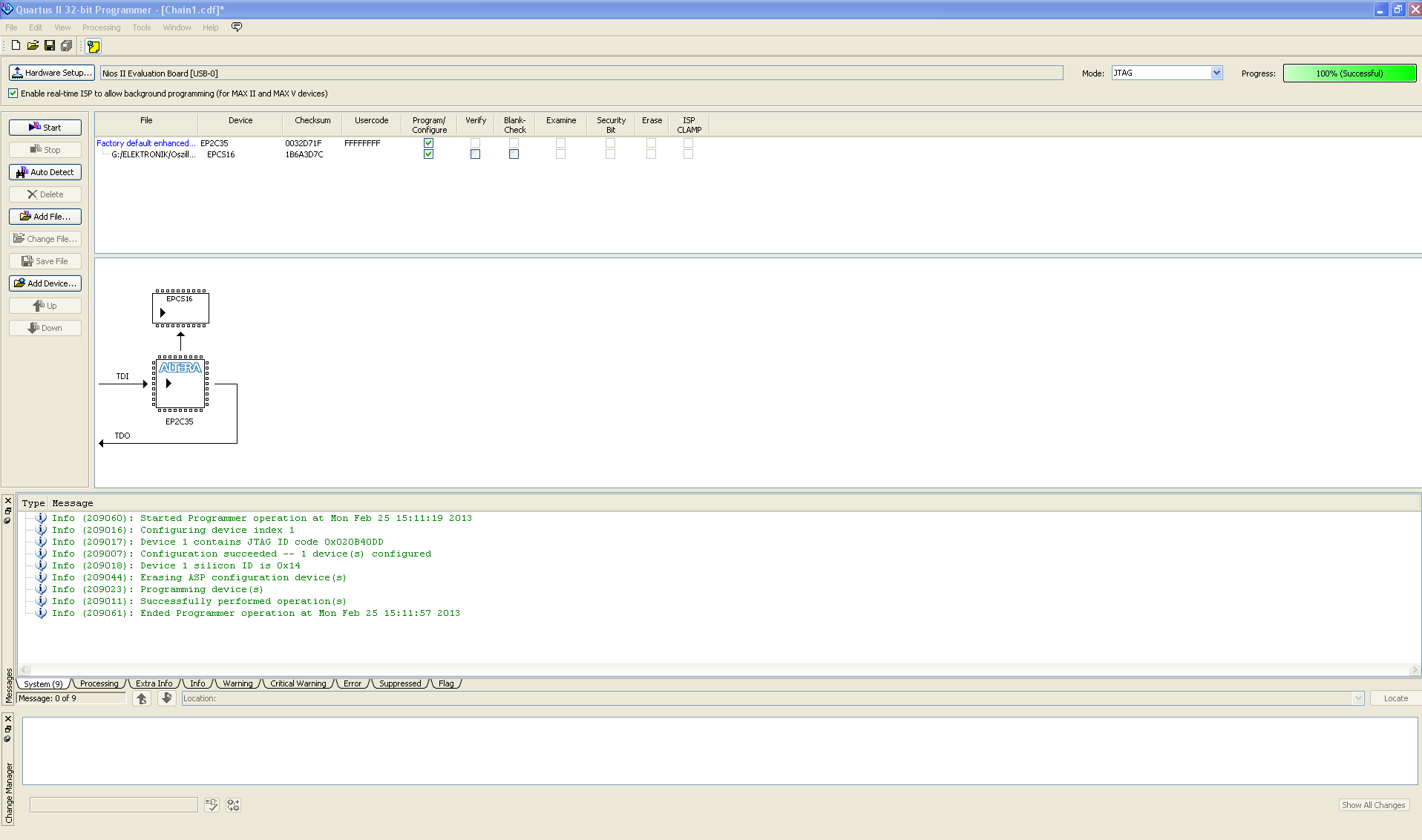Switch to the Error messages tab

(x=353, y=683)
